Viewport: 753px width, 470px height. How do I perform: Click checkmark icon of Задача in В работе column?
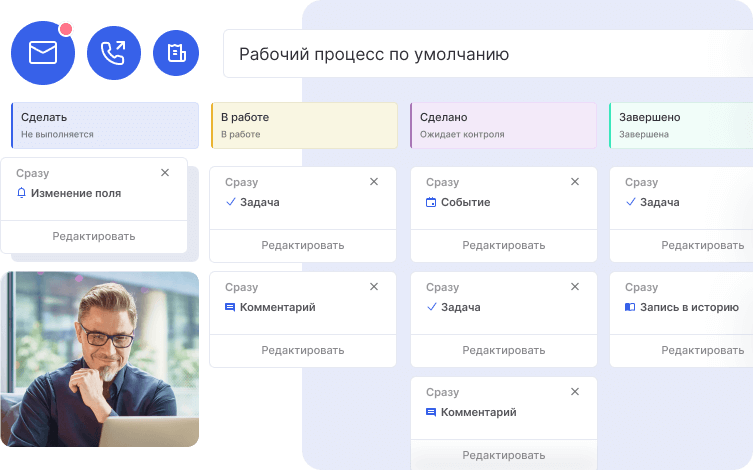[x=230, y=202]
